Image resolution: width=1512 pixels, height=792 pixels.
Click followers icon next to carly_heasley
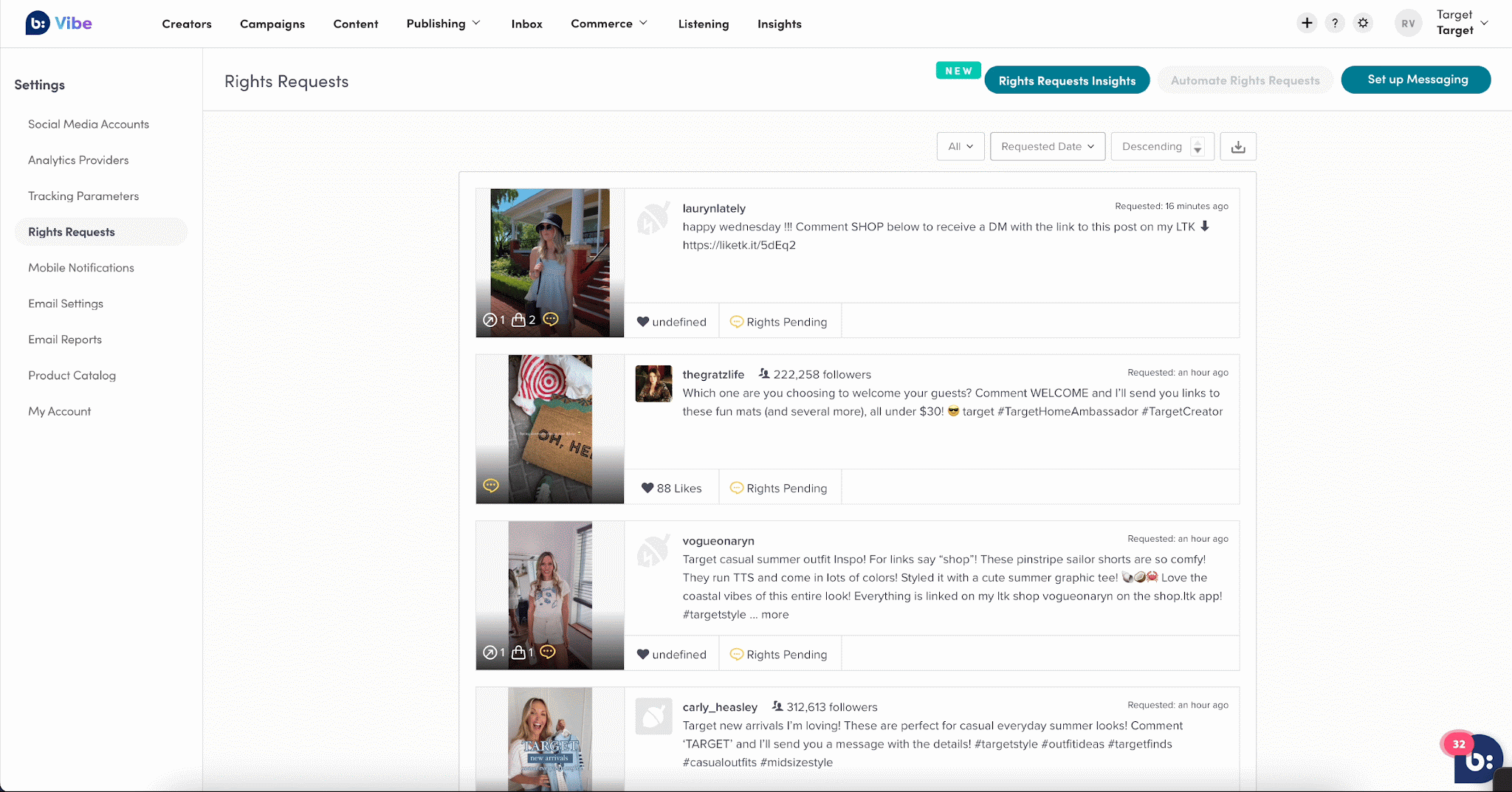777,706
